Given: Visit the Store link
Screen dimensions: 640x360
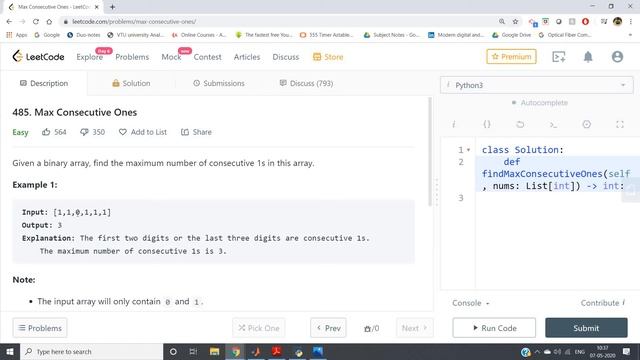Looking at the screenshot, I should click(x=328, y=57).
